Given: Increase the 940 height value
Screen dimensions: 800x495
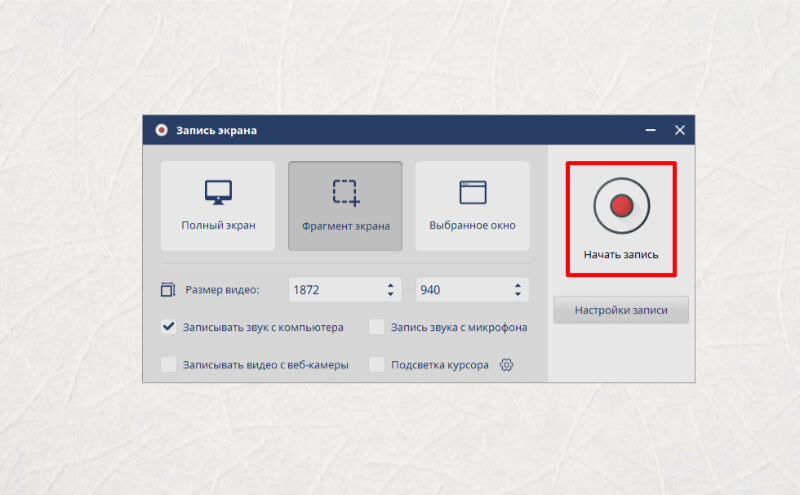Looking at the screenshot, I should [x=518, y=285].
